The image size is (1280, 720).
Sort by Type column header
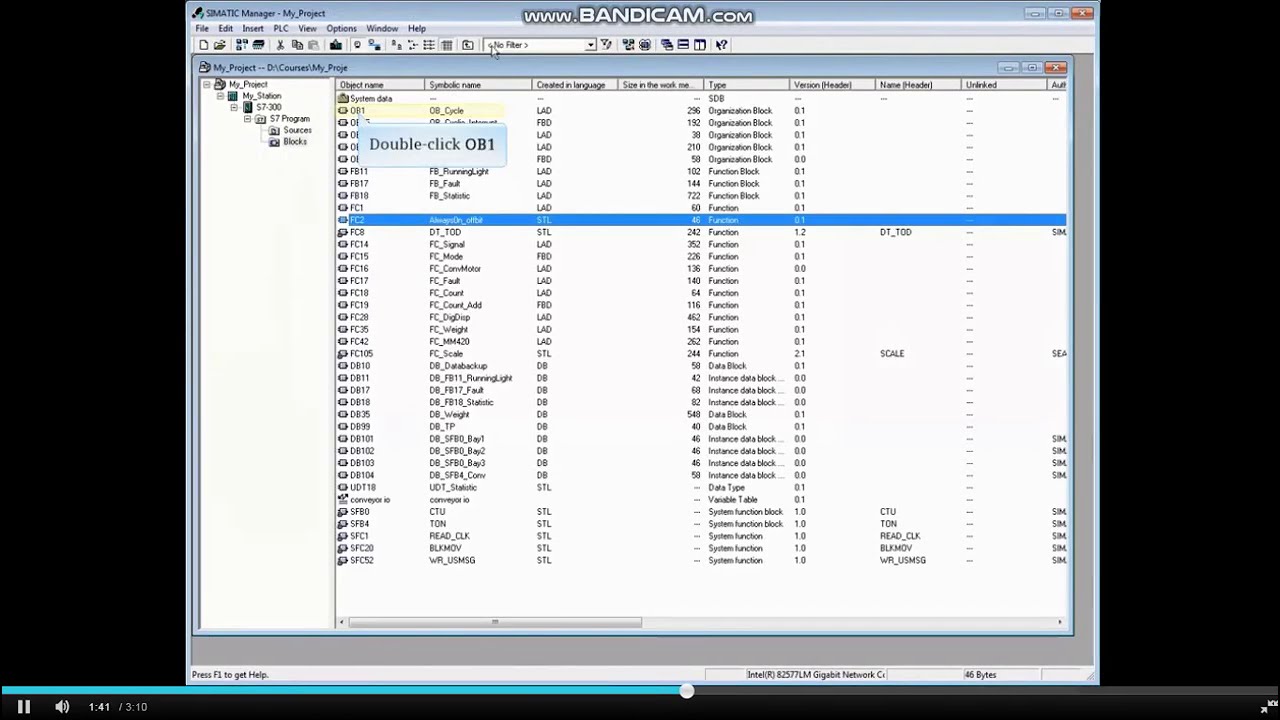(747, 85)
